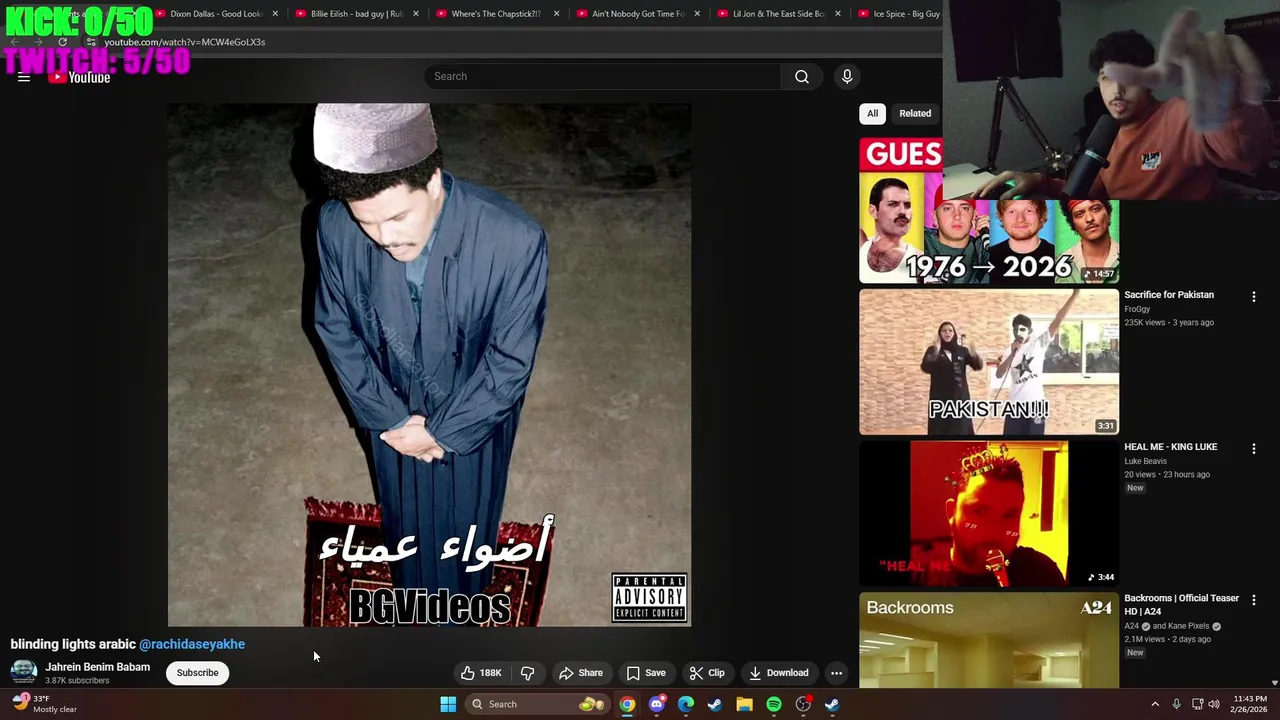
Task: Open Backrooms Official Teaser title
Action: point(1181,604)
